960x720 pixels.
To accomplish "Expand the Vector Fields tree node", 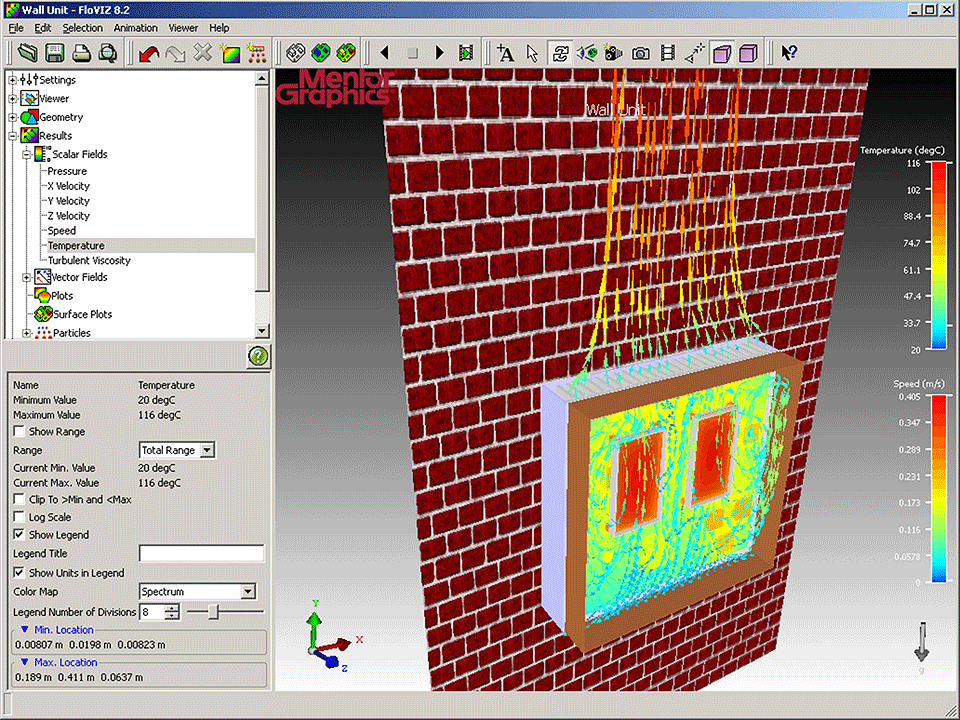I will (26, 277).
